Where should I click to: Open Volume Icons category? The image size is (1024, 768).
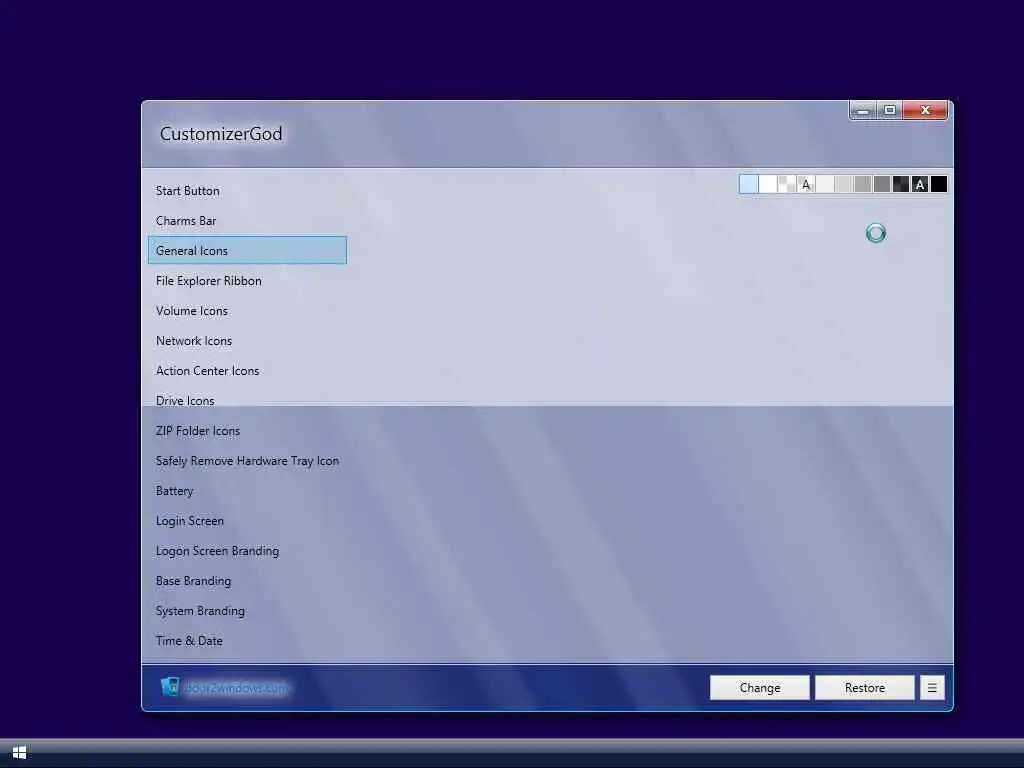(248, 311)
